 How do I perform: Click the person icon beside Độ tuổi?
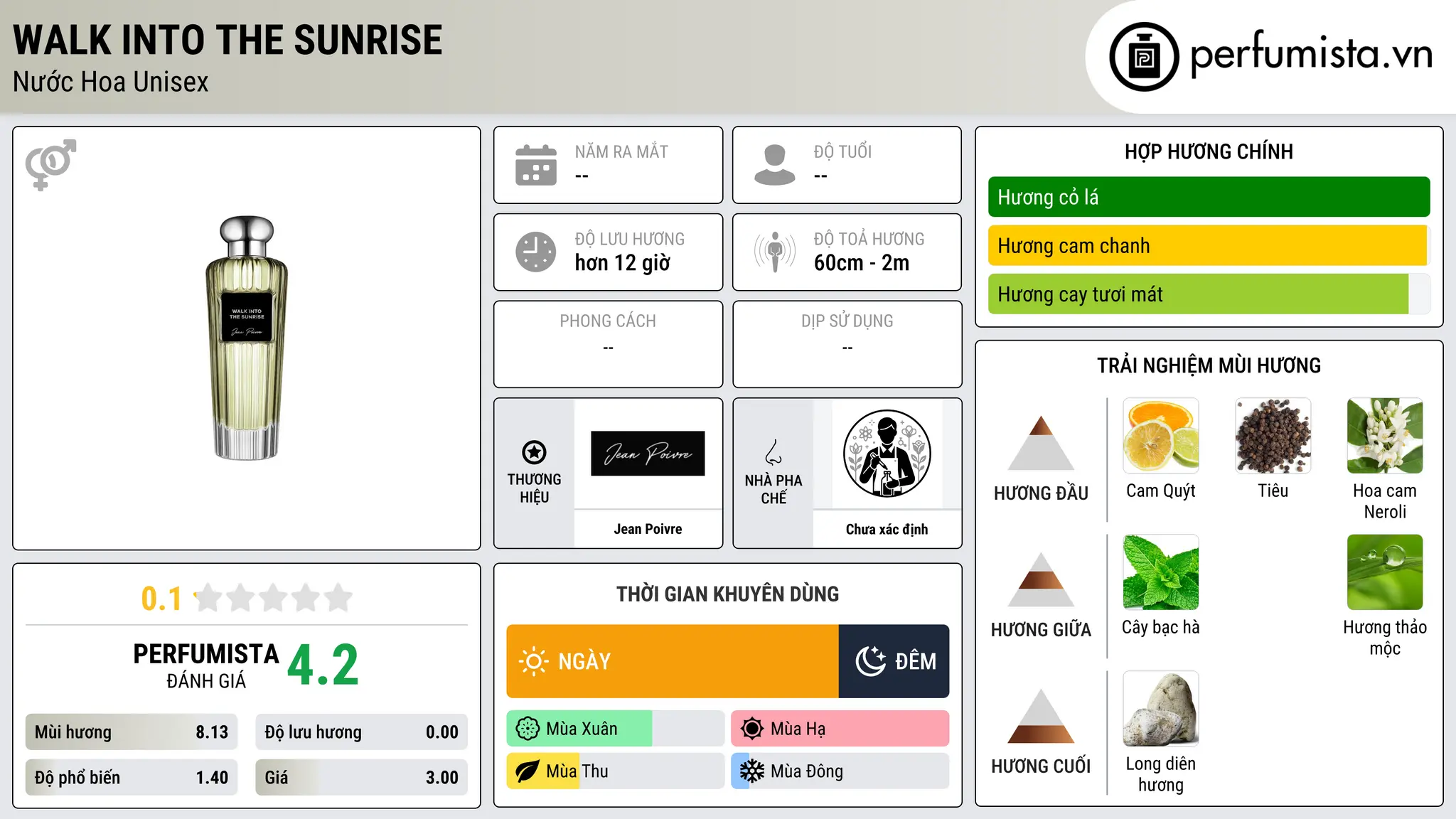[775, 165]
